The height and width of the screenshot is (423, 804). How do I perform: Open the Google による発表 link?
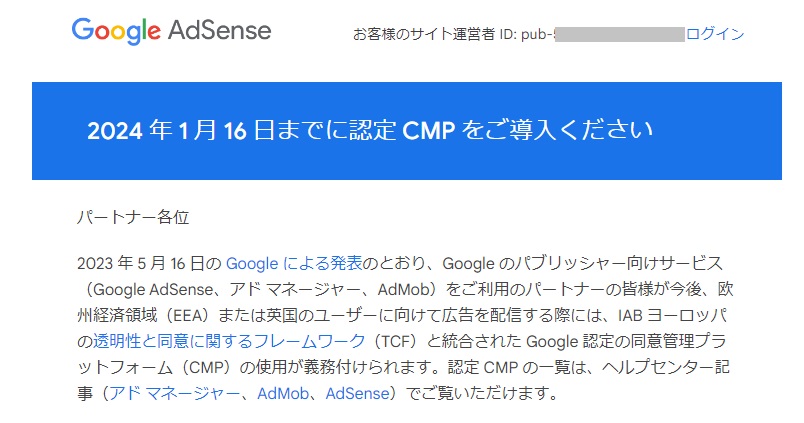click(294, 264)
